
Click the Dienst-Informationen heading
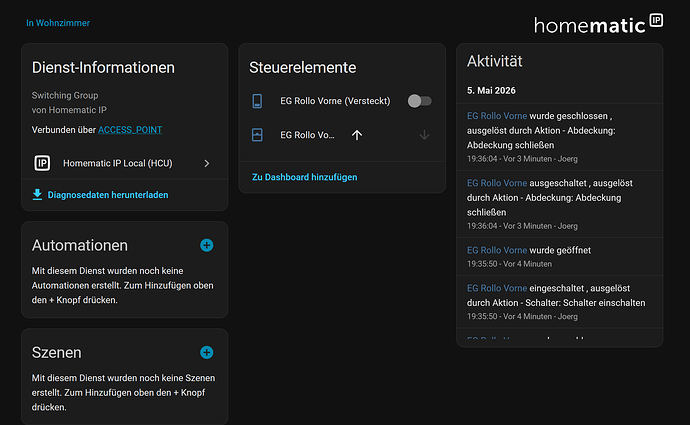103,67
